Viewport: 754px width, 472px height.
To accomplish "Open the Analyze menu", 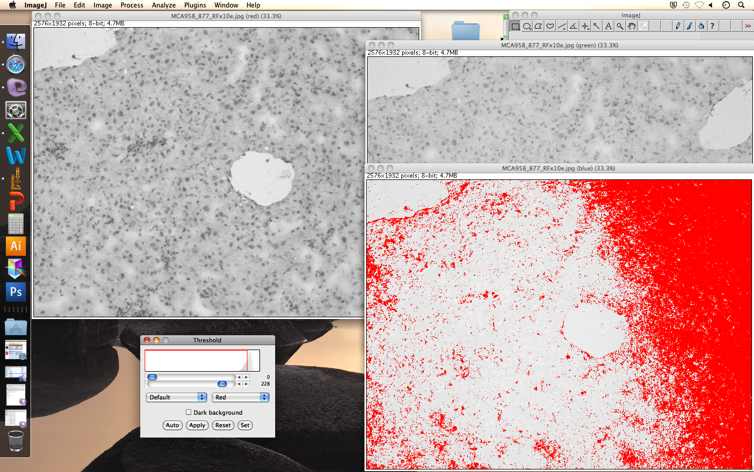I will [x=163, y=5].
